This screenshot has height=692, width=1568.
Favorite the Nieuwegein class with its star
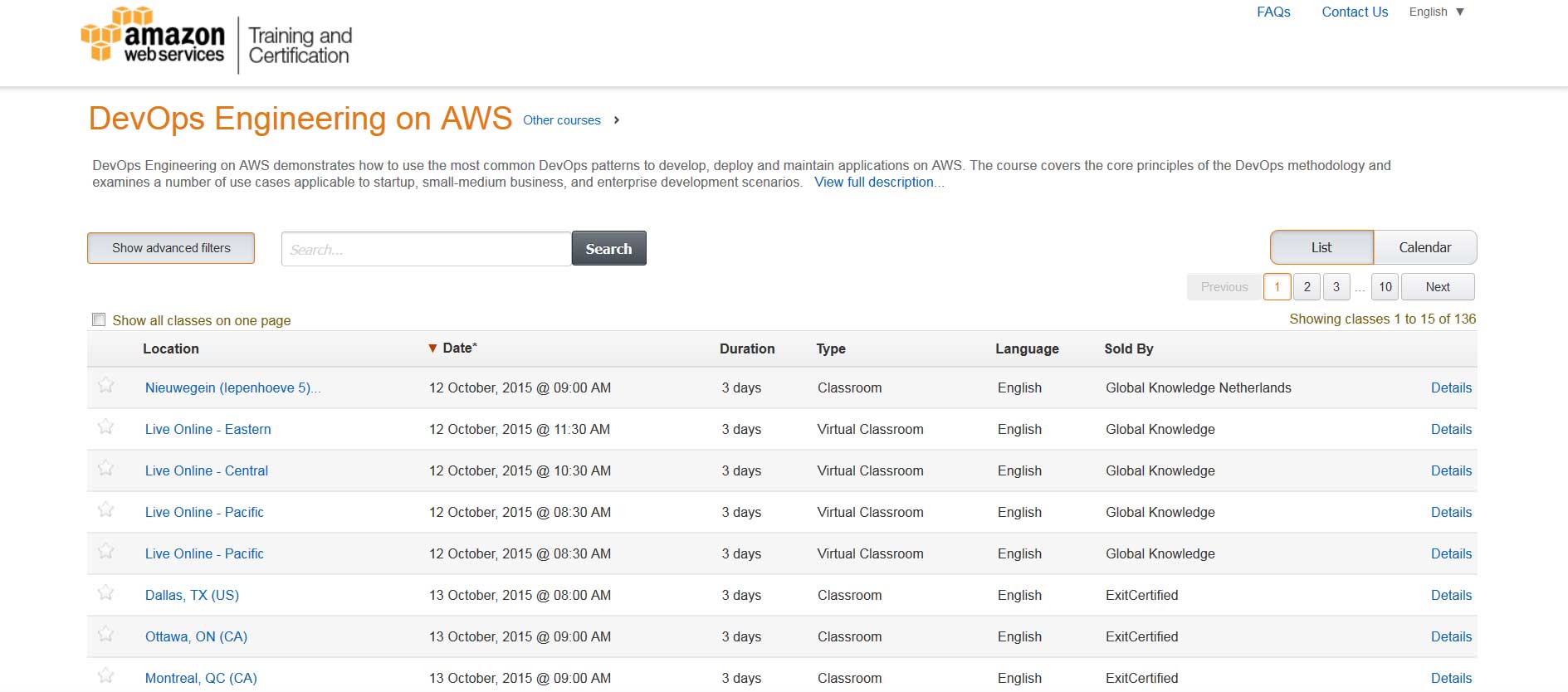coord(105,385)
